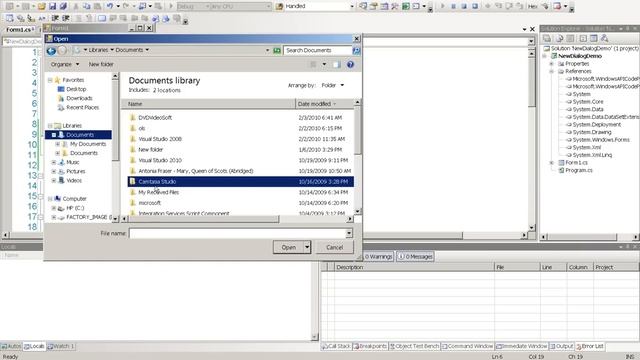Click the View Class Diagram icon in Solution Explorer
640x360 pixels.
coord(604,38)
